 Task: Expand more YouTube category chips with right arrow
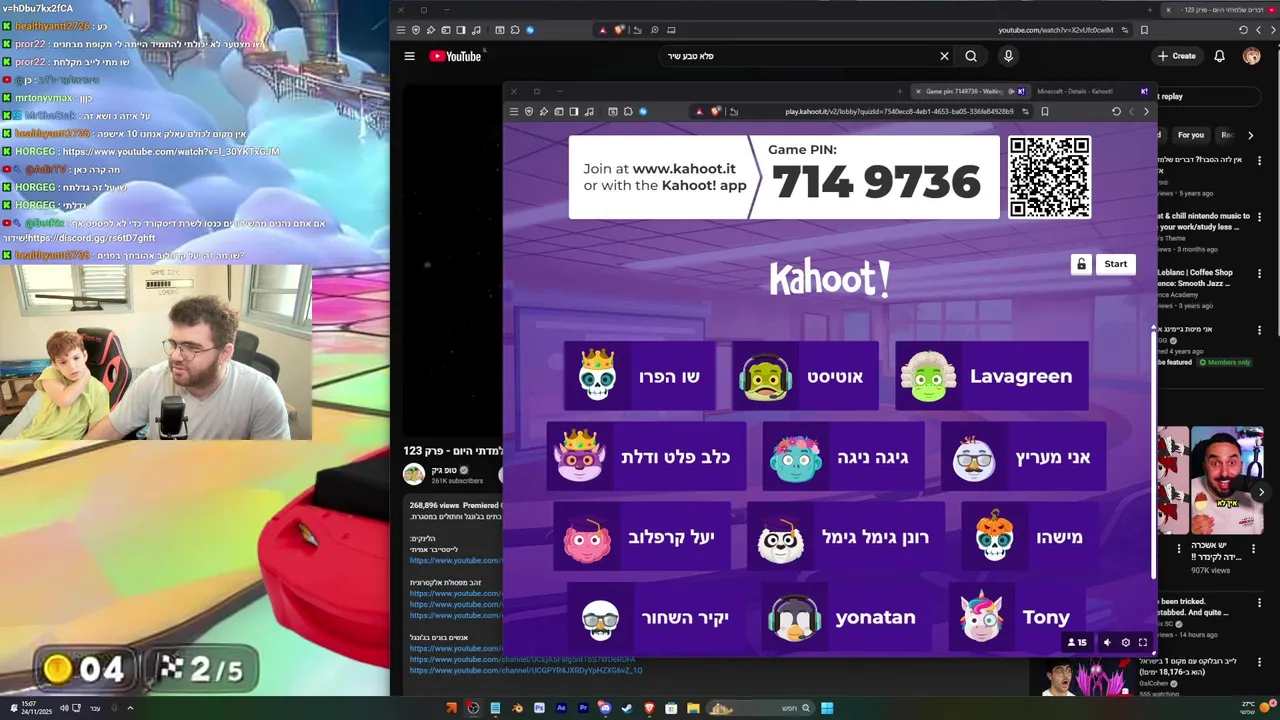pos(1250,135)
